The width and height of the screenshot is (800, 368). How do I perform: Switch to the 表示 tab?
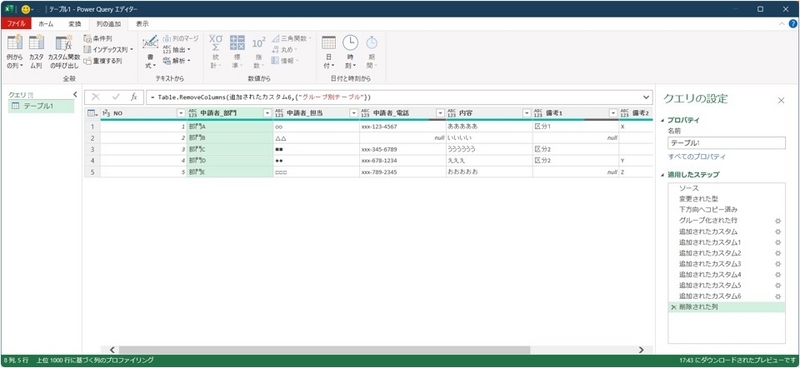[x=142, y=23]
